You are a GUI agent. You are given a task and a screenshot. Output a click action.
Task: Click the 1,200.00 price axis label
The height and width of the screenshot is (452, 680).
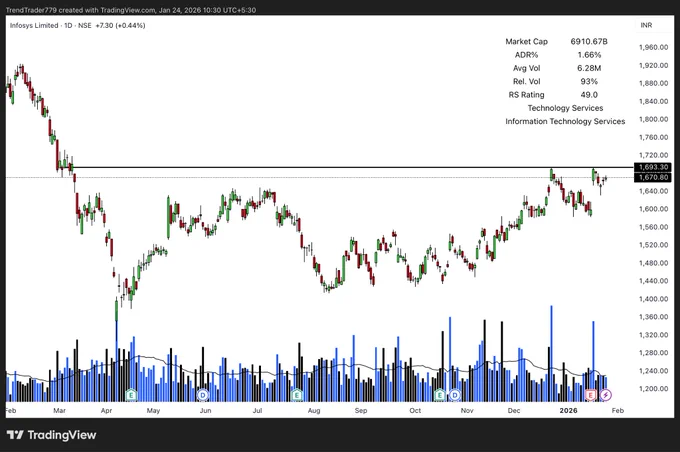pyautogui.click(x=653, y=389)
